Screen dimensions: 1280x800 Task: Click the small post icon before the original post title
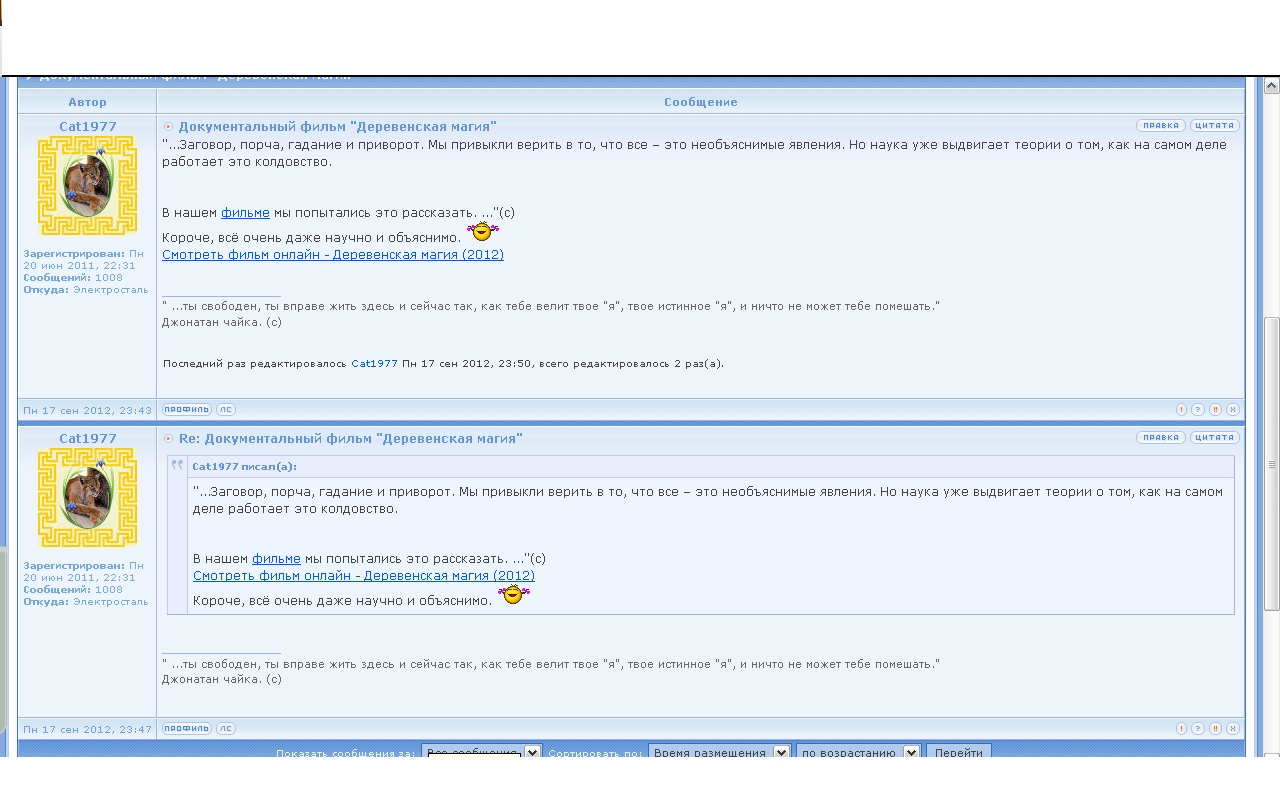(168, 127)
